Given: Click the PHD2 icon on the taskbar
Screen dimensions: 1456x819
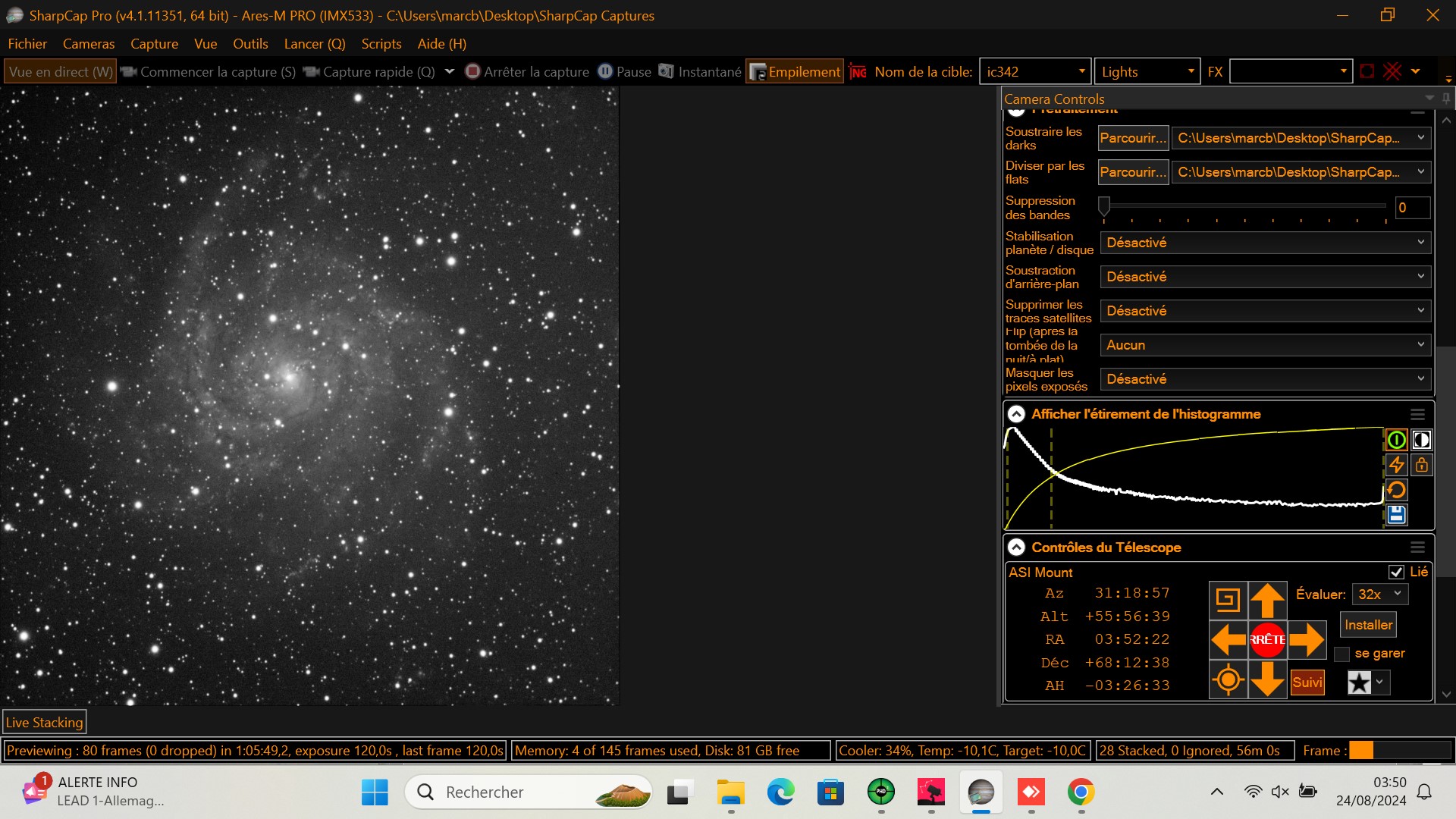Looking at the screenshot, I should click(x=880, y=792).
